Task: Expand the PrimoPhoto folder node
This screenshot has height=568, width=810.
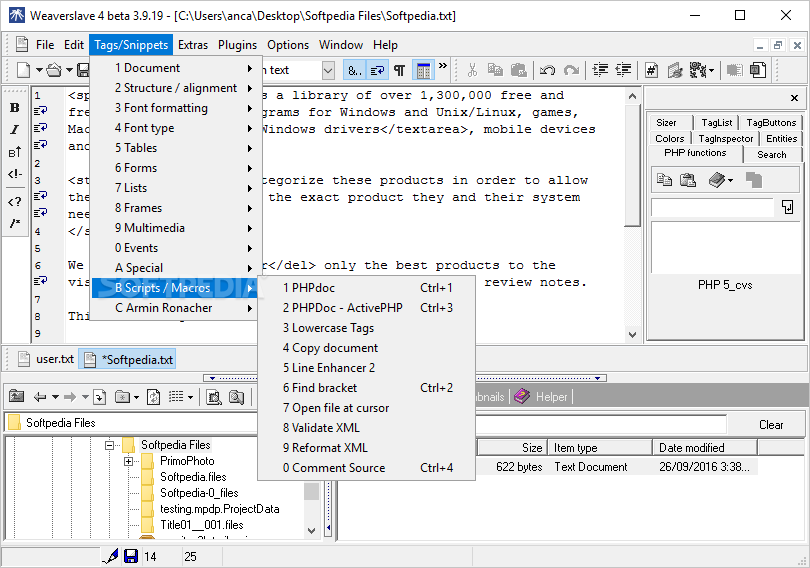Action: click(128, 461)
